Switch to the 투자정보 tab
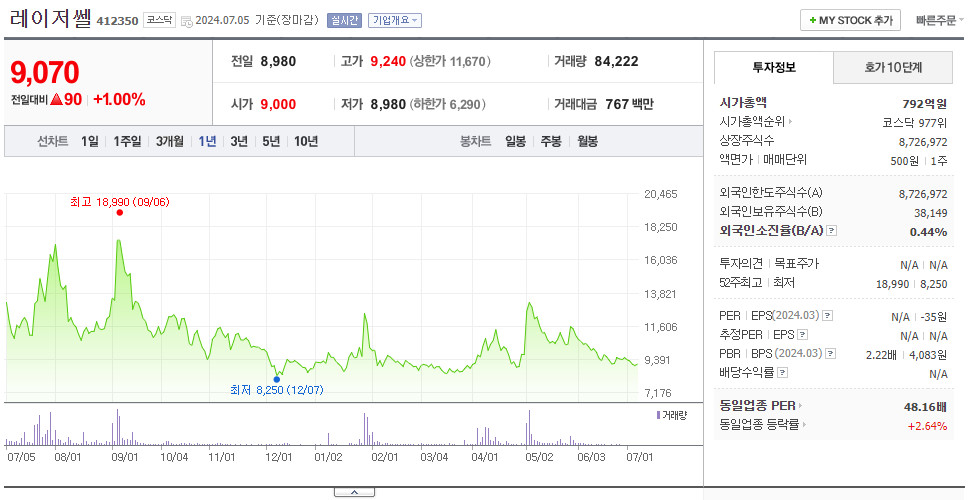The height and width of the screenshot is (500, 968). pos(774,67)
